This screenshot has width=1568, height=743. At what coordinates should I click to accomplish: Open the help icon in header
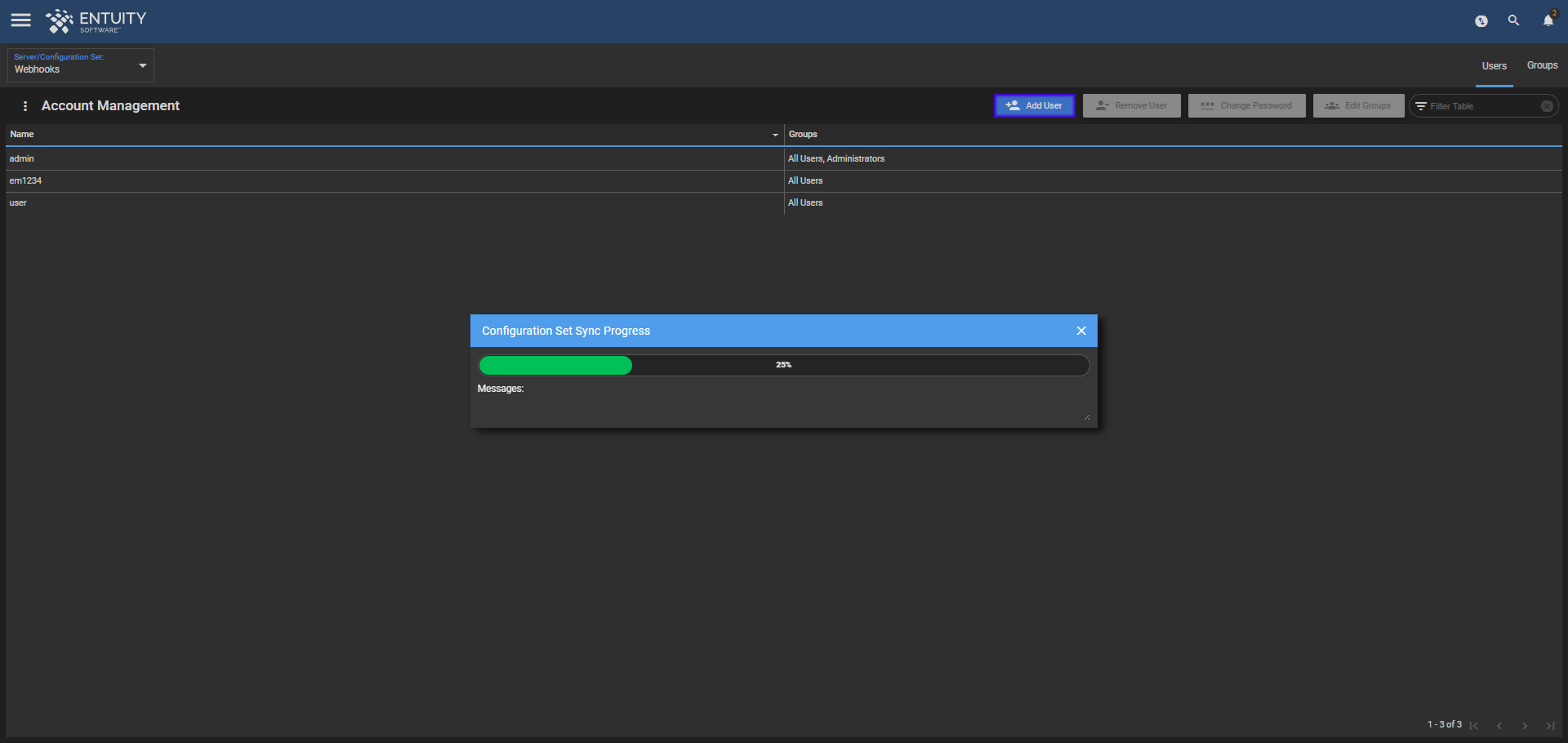tap(1481, 21)
